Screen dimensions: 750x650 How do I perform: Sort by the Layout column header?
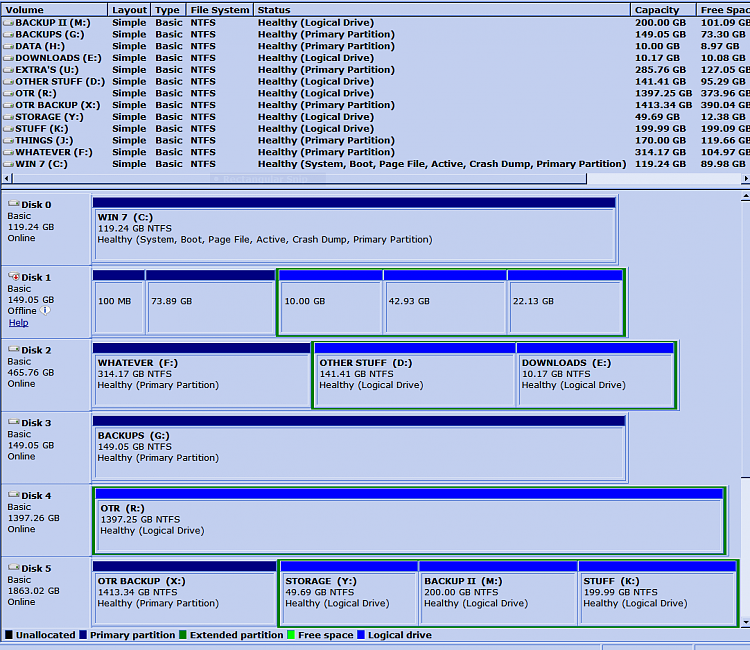(x=129, y=10)
